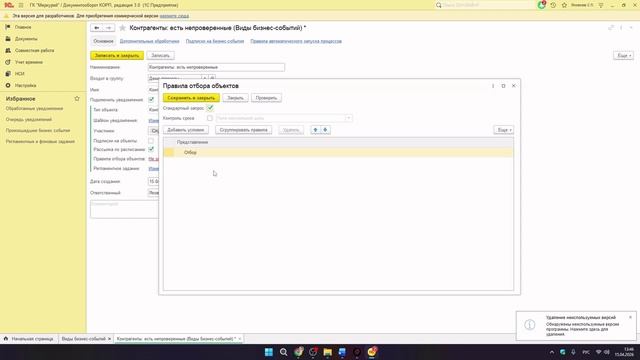640x360 pixels.
Task: Switch to Виды бизнес-событий bottom tab
Action: coord(84,339)
